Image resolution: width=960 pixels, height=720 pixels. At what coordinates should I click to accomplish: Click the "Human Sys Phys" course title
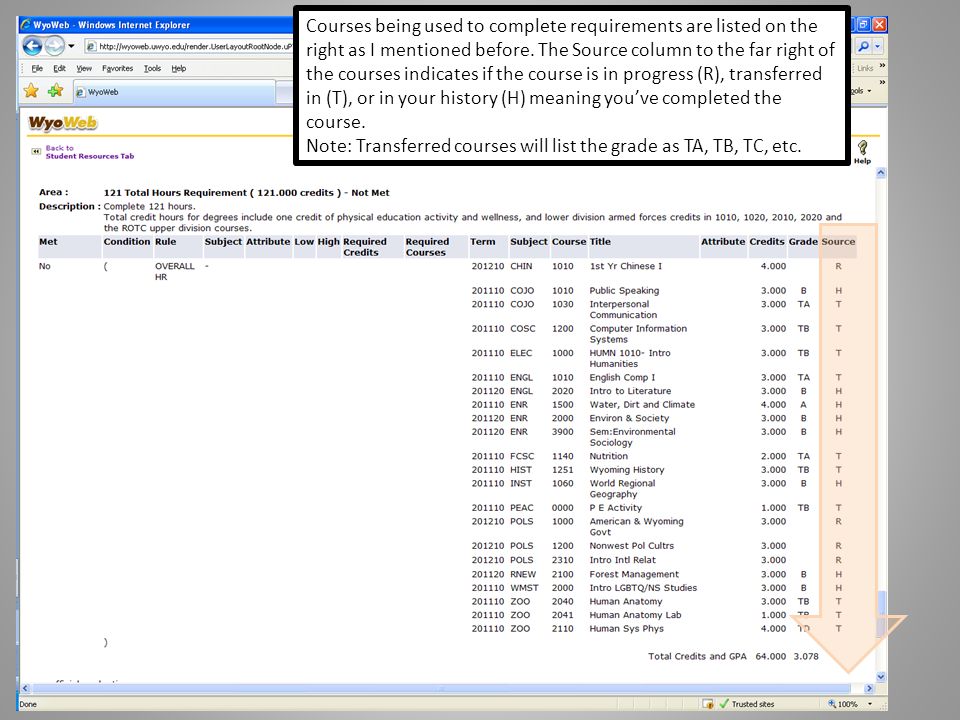tap(626, 629)
